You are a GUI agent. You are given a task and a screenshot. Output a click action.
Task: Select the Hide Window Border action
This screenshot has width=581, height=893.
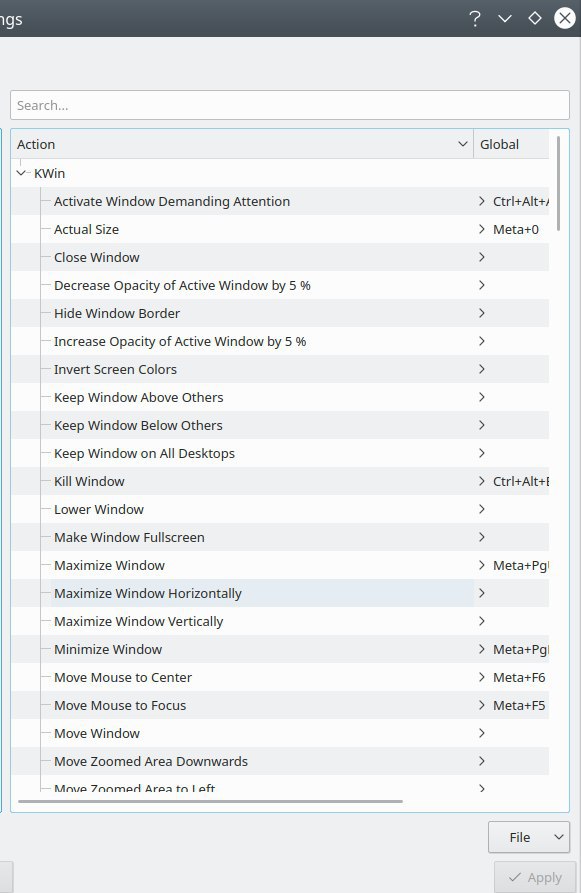(117, 313)
